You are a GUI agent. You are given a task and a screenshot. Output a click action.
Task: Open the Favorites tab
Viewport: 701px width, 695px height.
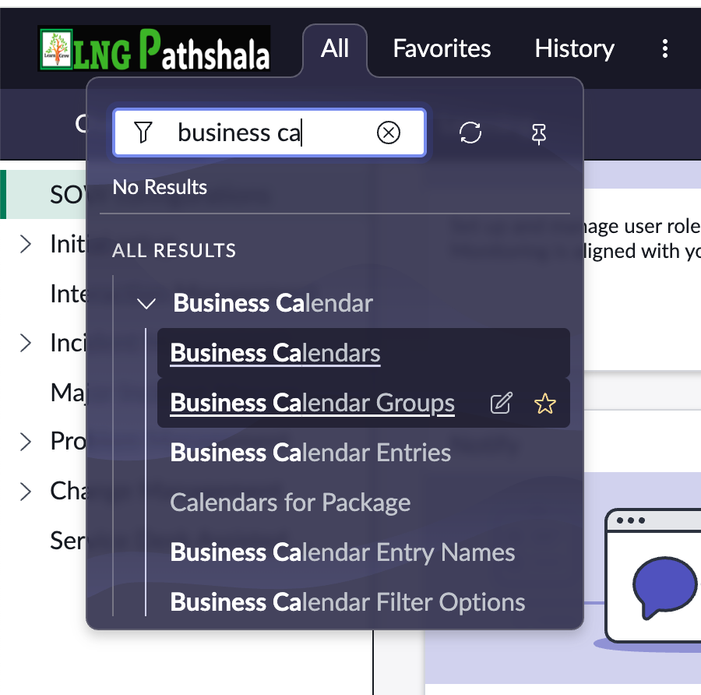coord(441,48)
